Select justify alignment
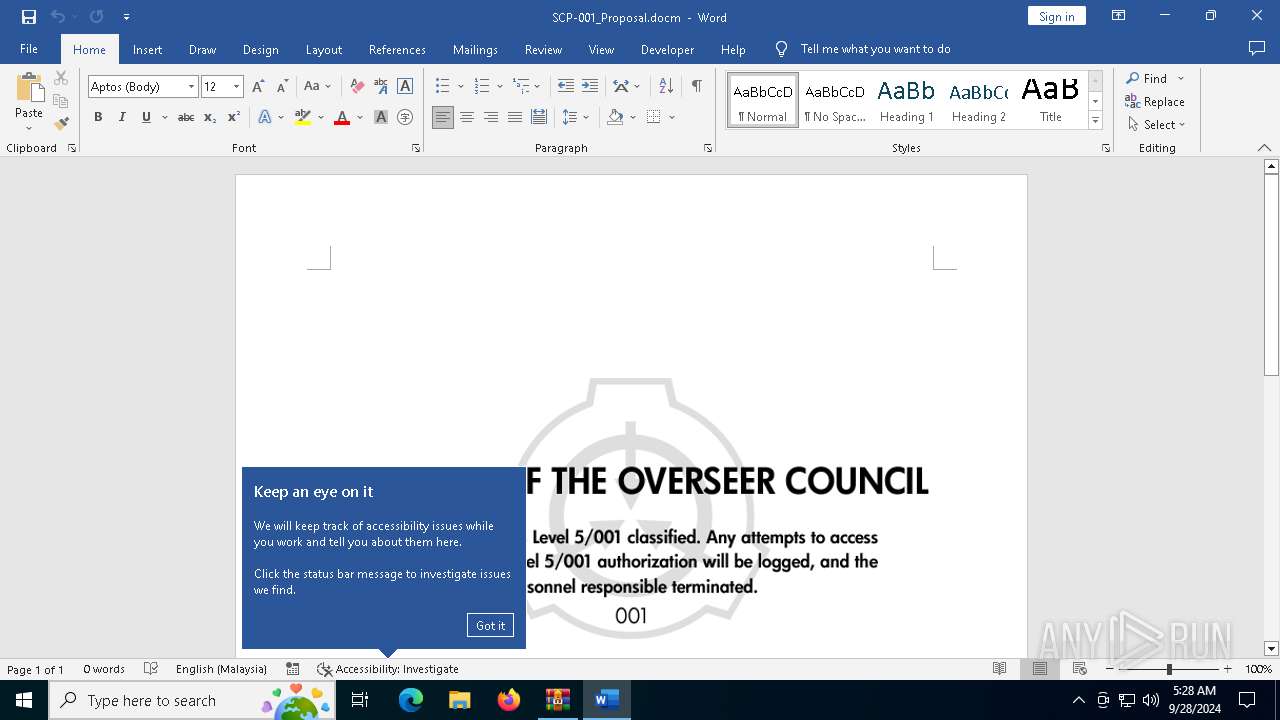1280x720 pixels. (515, 117)
